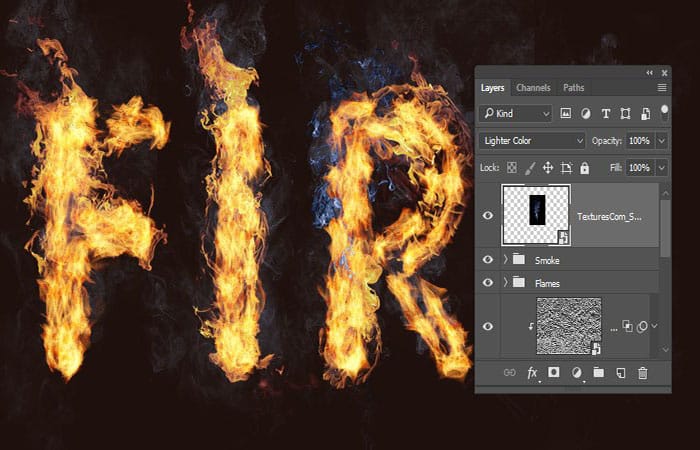Image resolution: width=700 pixels, height=450 pixels.
Task: Hide the clipped texture layer
Action: (x=488, y=326)
